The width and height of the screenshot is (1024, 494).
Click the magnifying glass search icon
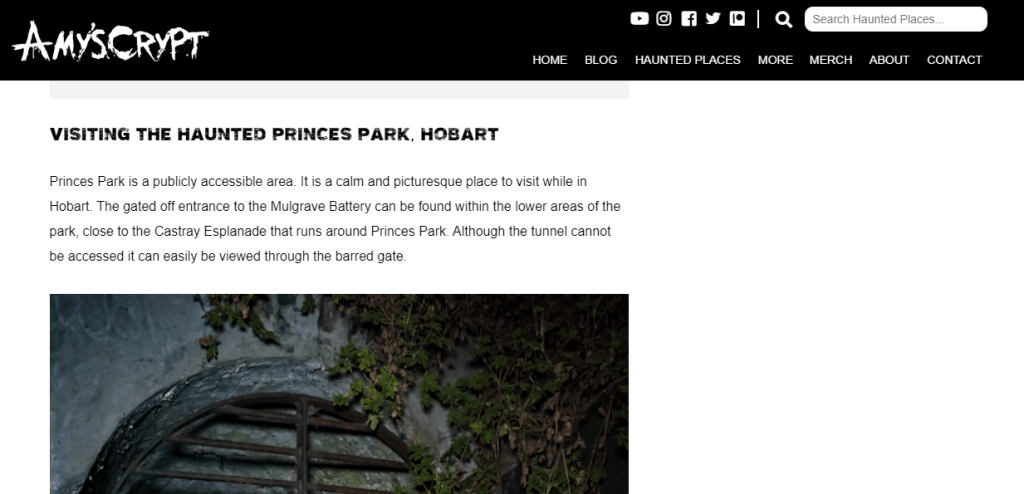tap(784, 19)
